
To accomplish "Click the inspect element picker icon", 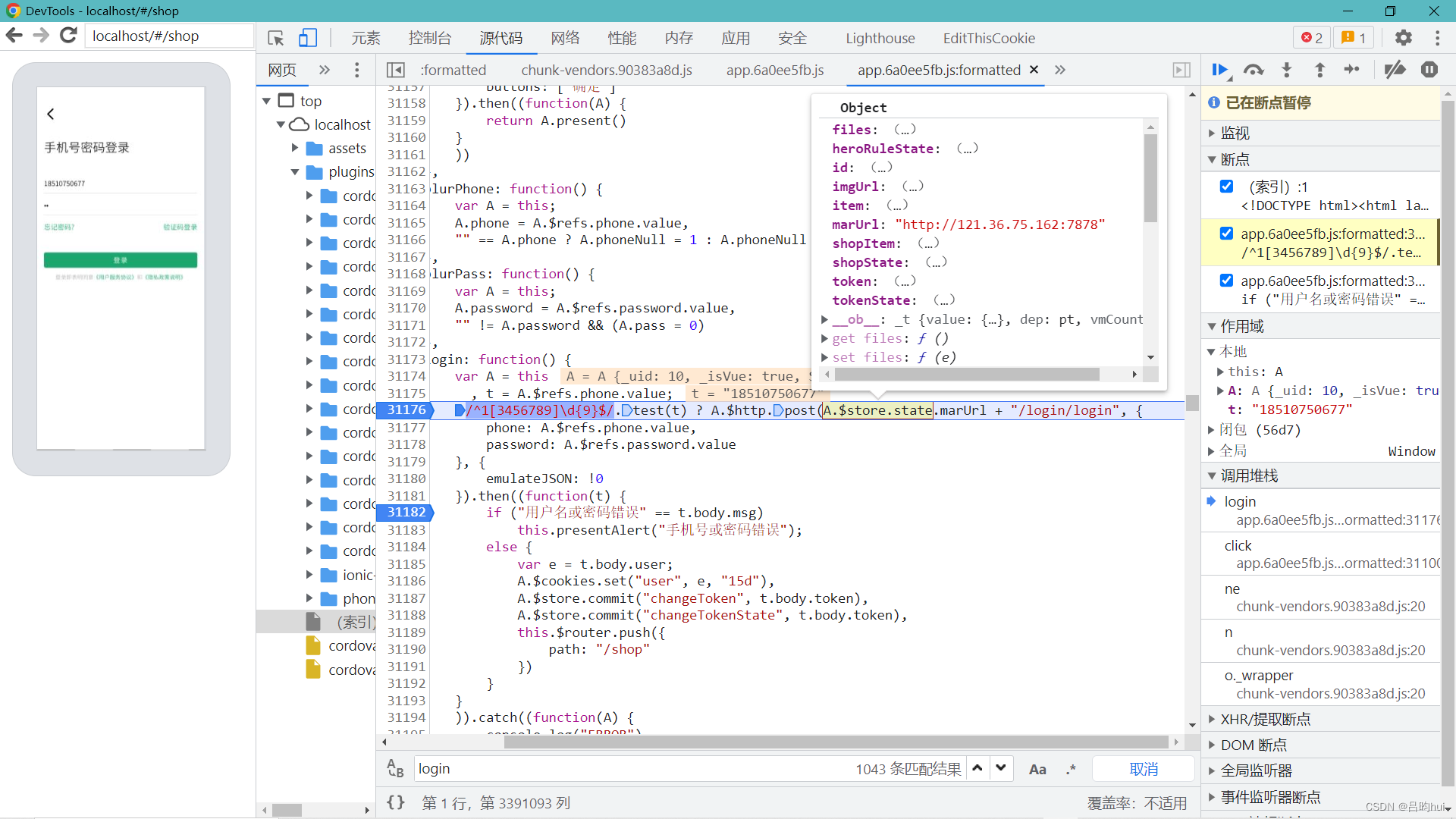I will pos(276,38).
